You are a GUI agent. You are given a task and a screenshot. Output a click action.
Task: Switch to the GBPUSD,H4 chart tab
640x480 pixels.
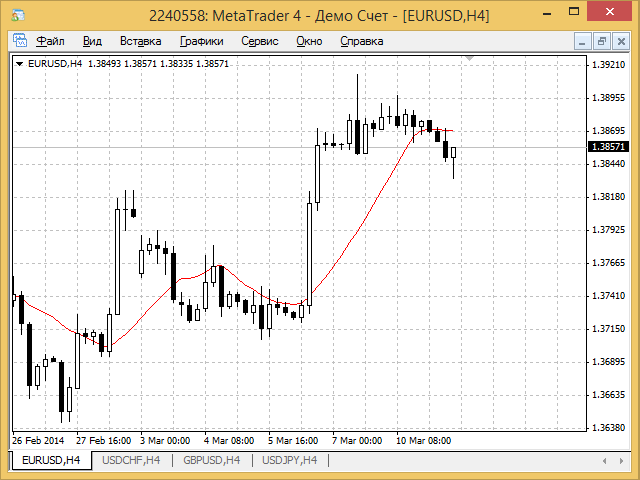(211, 460)
